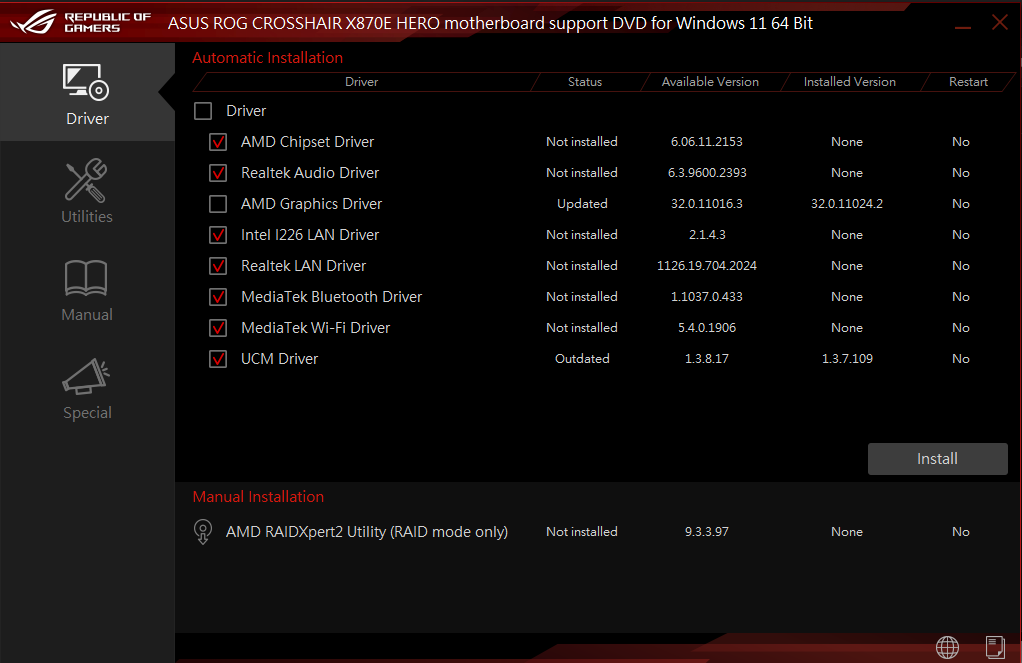
Task: Uncheck the Intel I226 LAN Driver checkbox
Action: click(218, 235)
